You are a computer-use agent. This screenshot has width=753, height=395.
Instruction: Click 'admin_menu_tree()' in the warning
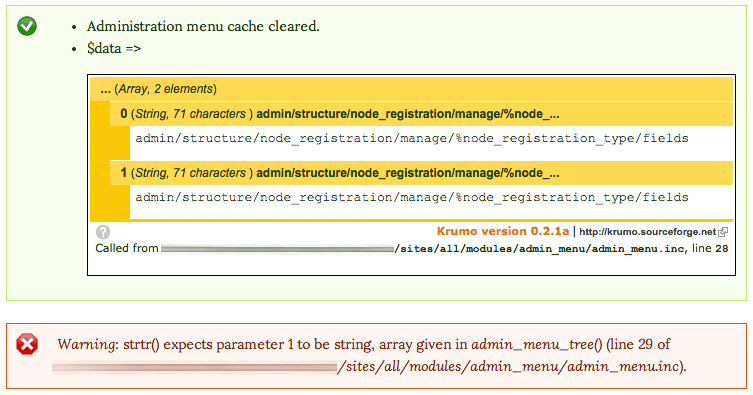(536, 345)
